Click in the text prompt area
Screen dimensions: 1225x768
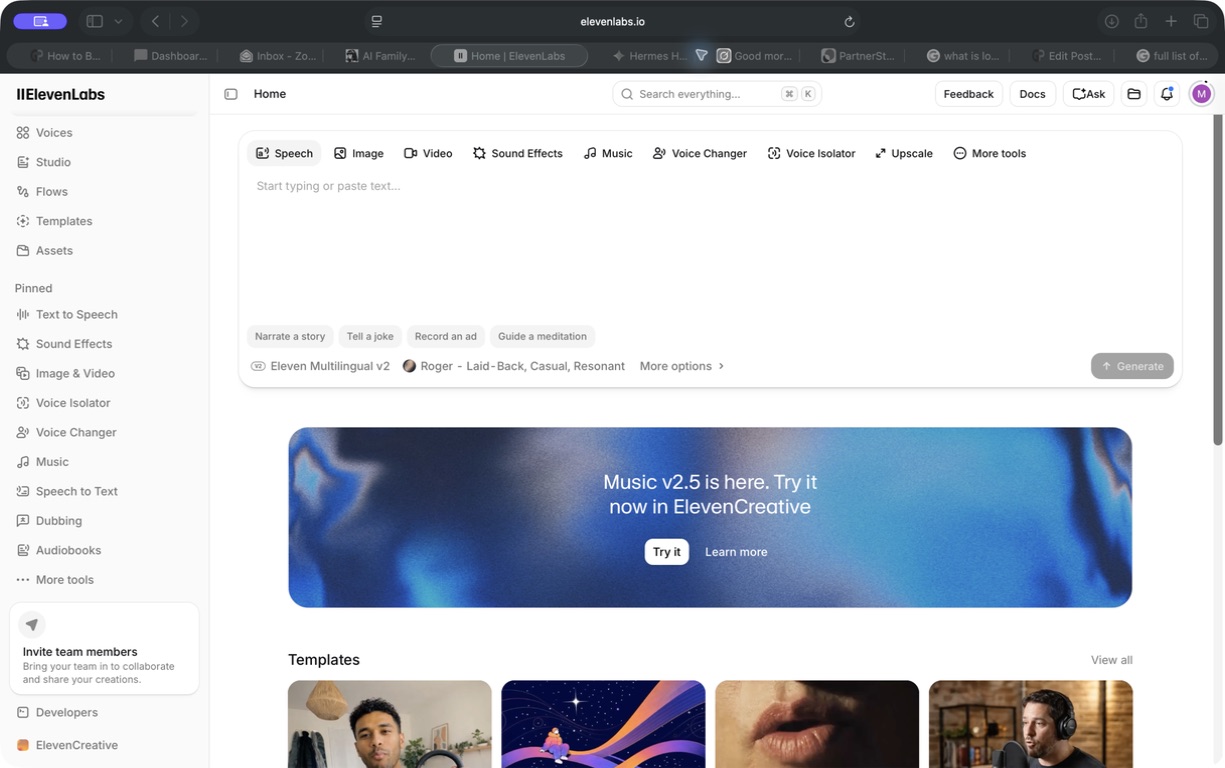point(709,245)
